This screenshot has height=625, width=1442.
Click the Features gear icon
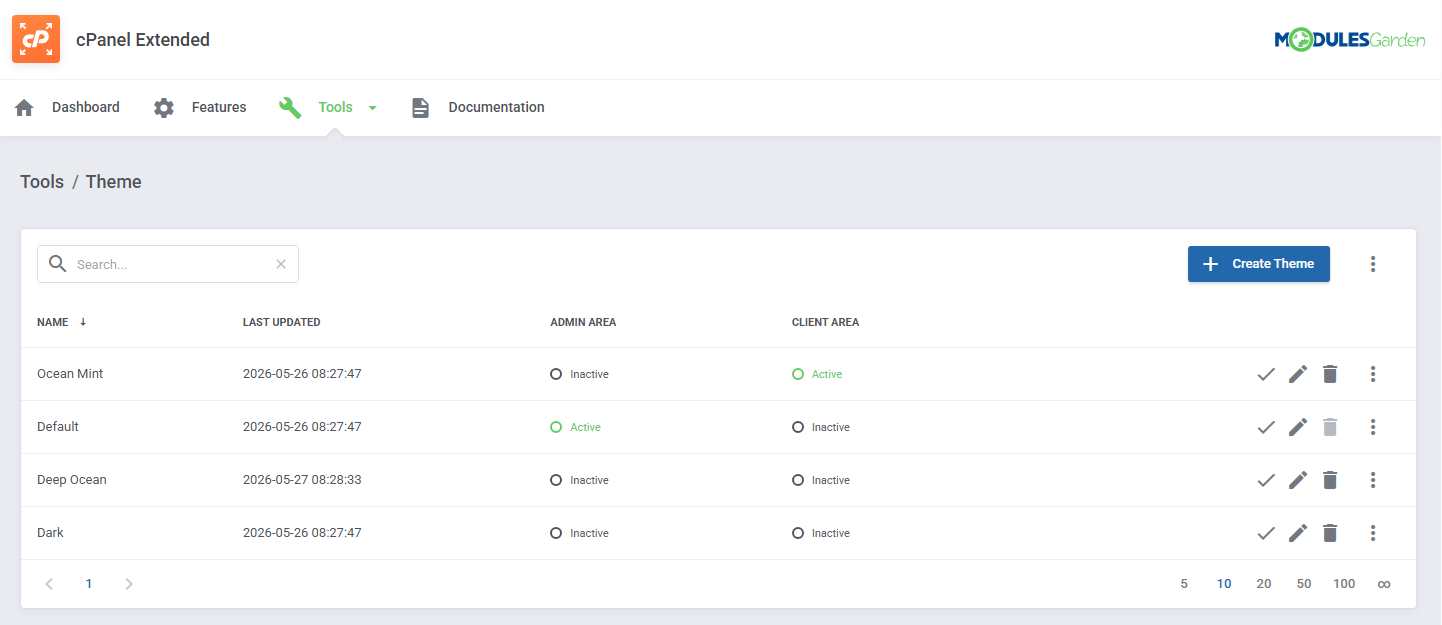coord(164,108)
